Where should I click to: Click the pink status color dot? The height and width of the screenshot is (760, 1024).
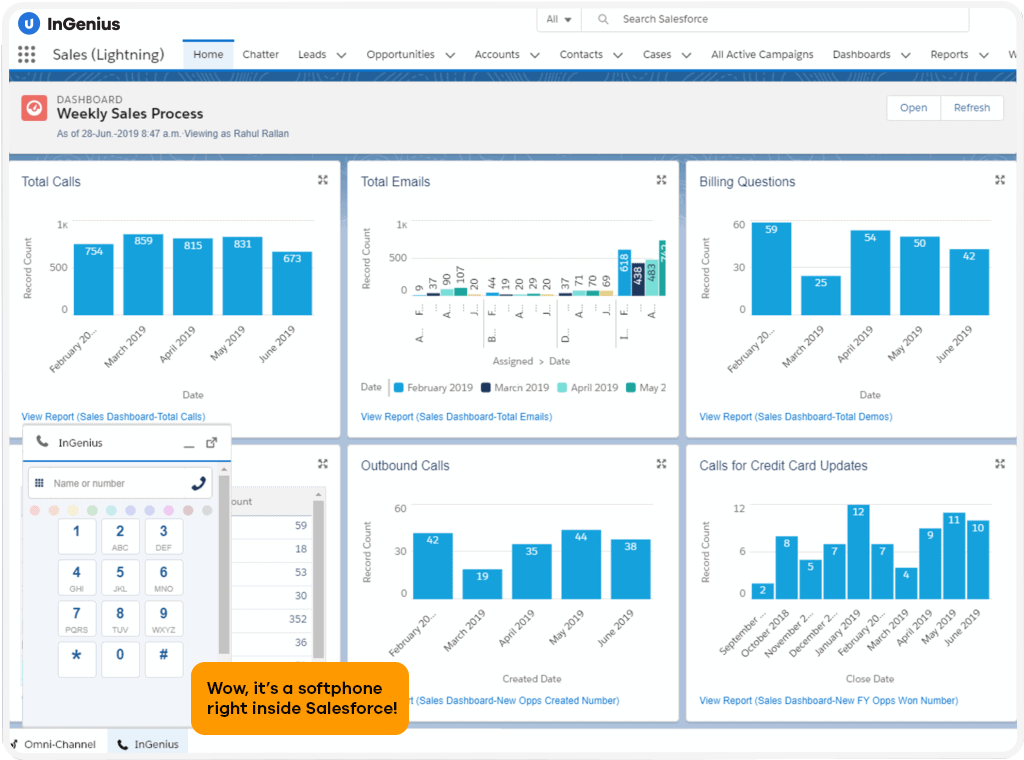coord(169,510)
